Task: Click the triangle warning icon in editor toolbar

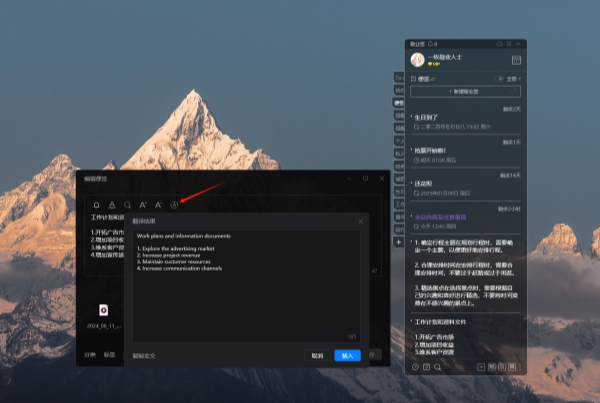Action: 110,204
